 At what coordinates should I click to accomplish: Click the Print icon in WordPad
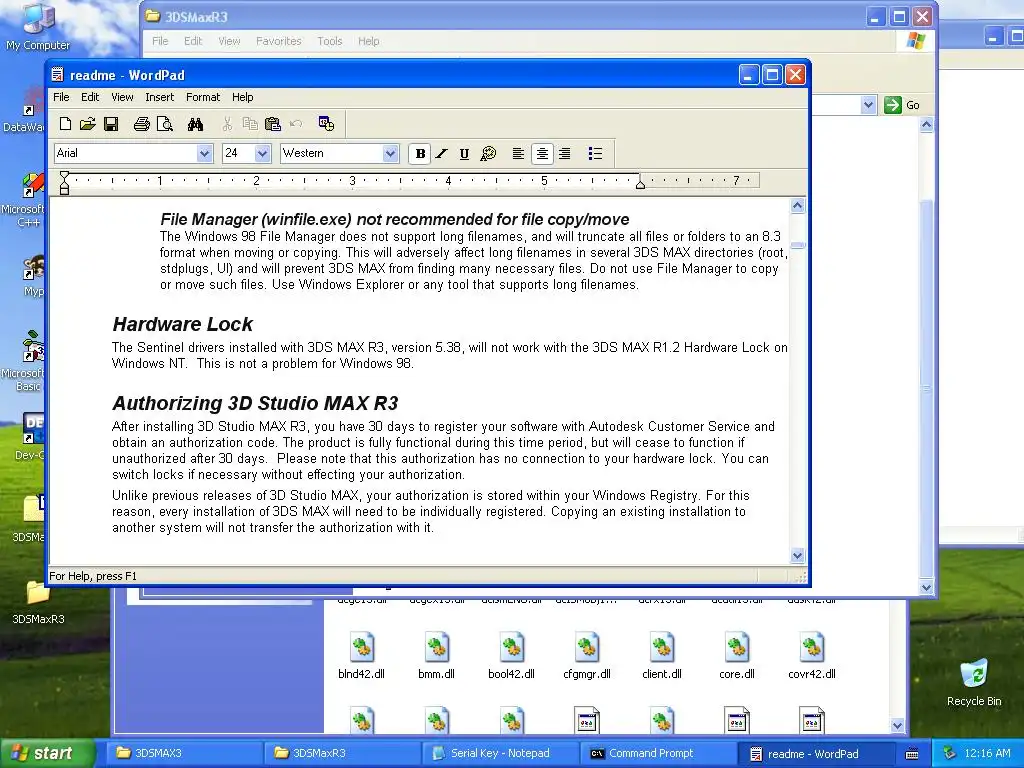pyautogui.click(x=141, y=123)
